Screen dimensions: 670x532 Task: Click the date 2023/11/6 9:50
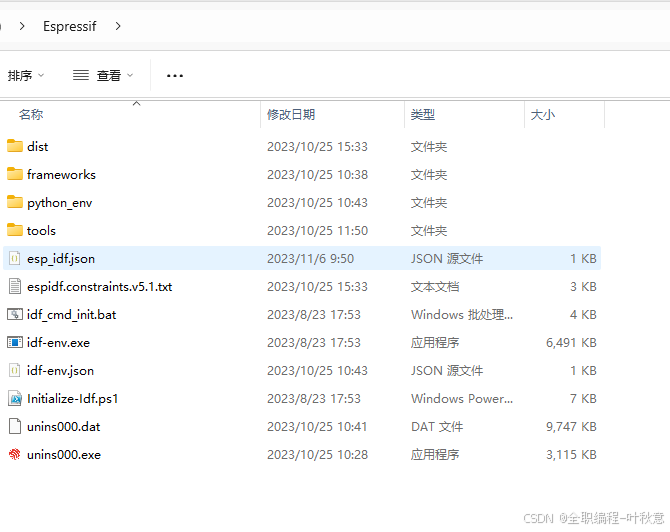tap(310, 259)
